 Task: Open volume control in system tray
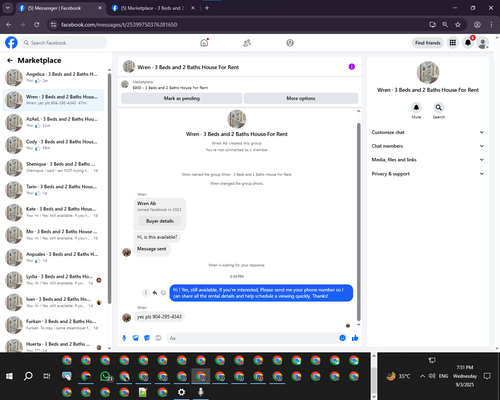pos(432,376)
